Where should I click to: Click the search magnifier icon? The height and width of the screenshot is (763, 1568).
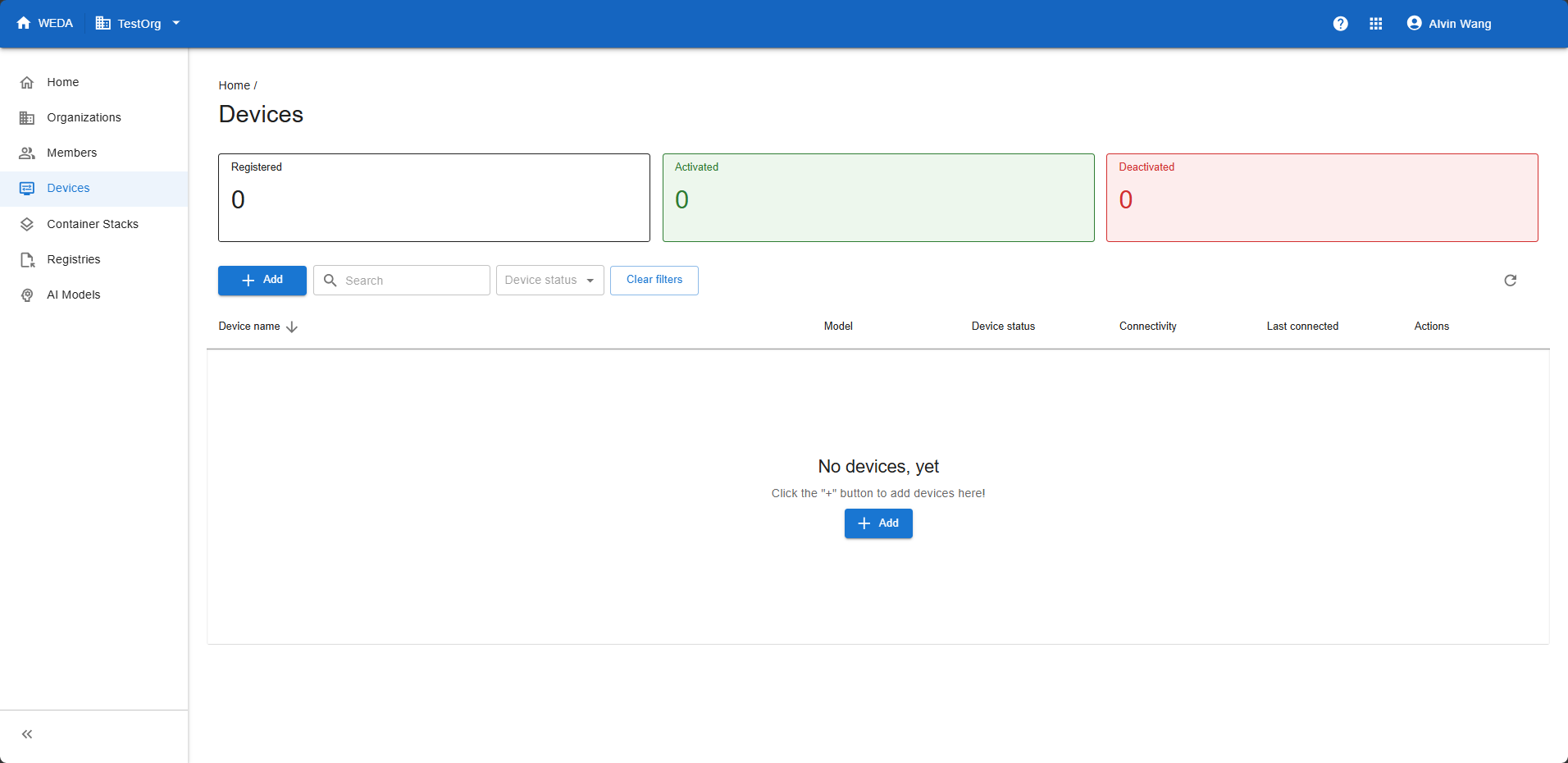330,281
